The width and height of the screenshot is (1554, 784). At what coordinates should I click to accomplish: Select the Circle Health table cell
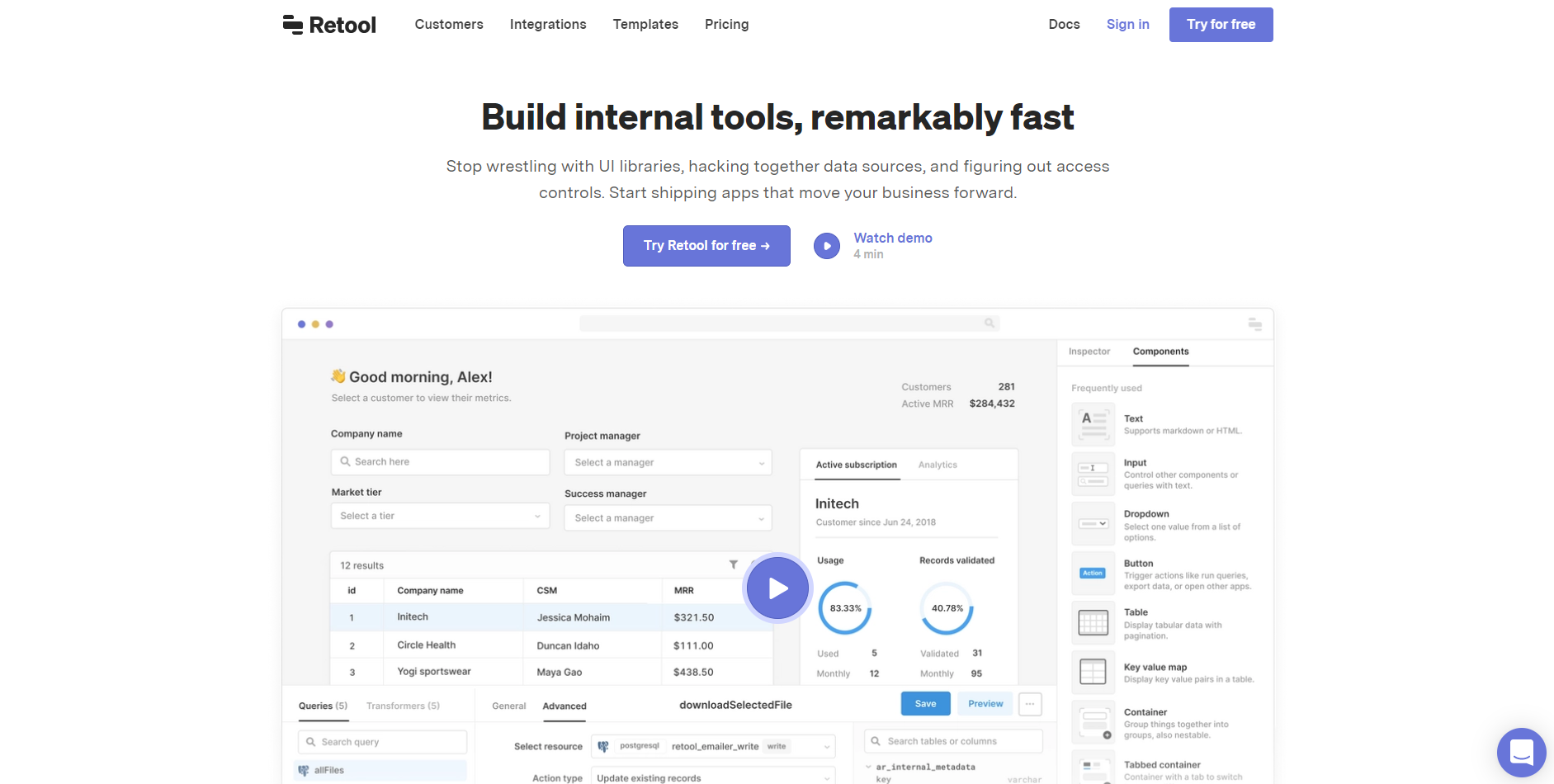[427, 645]
